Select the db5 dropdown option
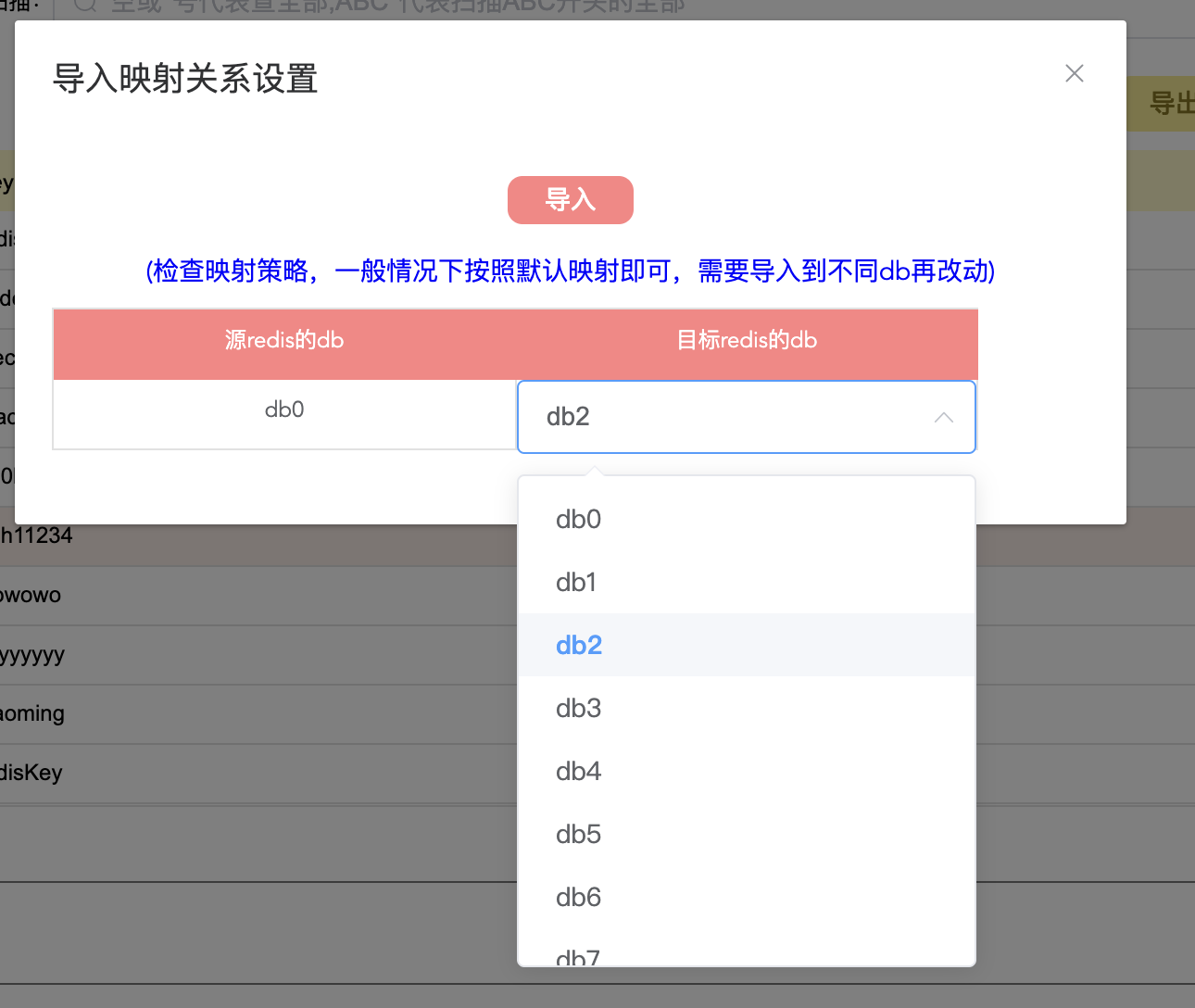1195x1008 pixels. click(578, 835)
